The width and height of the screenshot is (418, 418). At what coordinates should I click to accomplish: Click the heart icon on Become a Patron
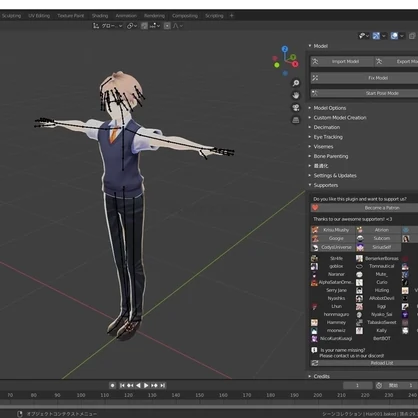click(315, 208)
